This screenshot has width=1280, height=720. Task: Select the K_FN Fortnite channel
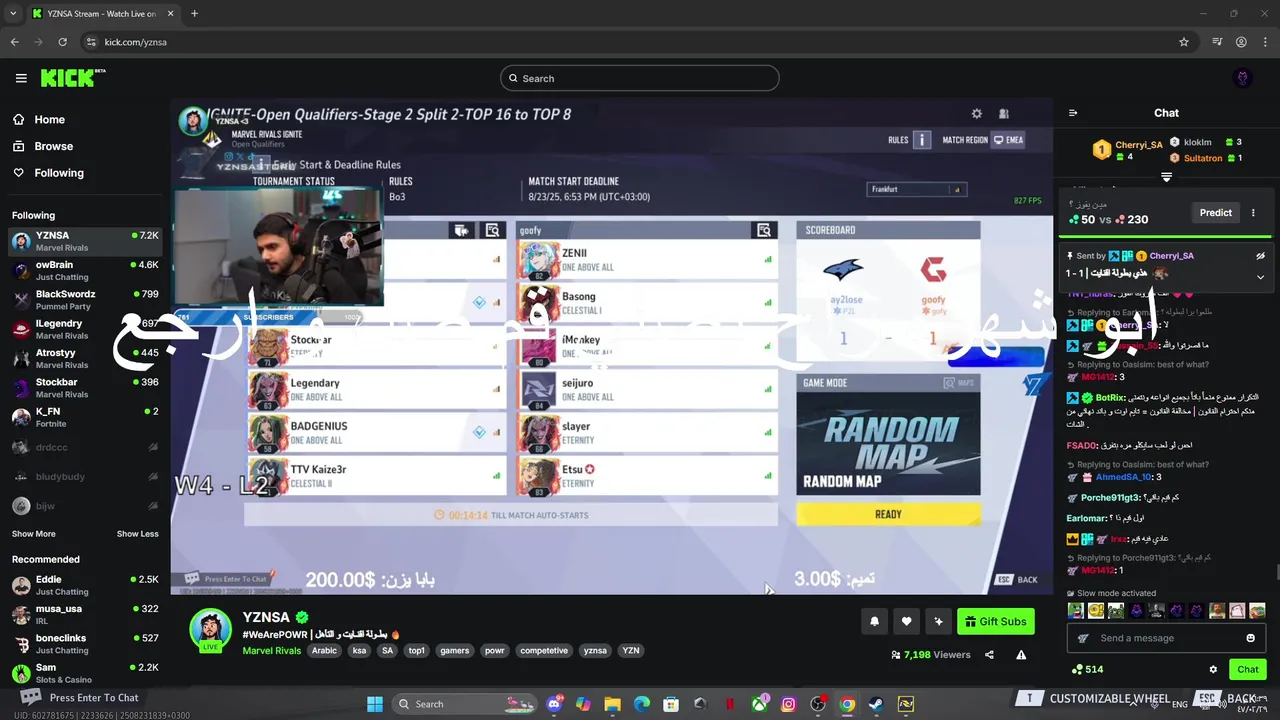(85, 417)
